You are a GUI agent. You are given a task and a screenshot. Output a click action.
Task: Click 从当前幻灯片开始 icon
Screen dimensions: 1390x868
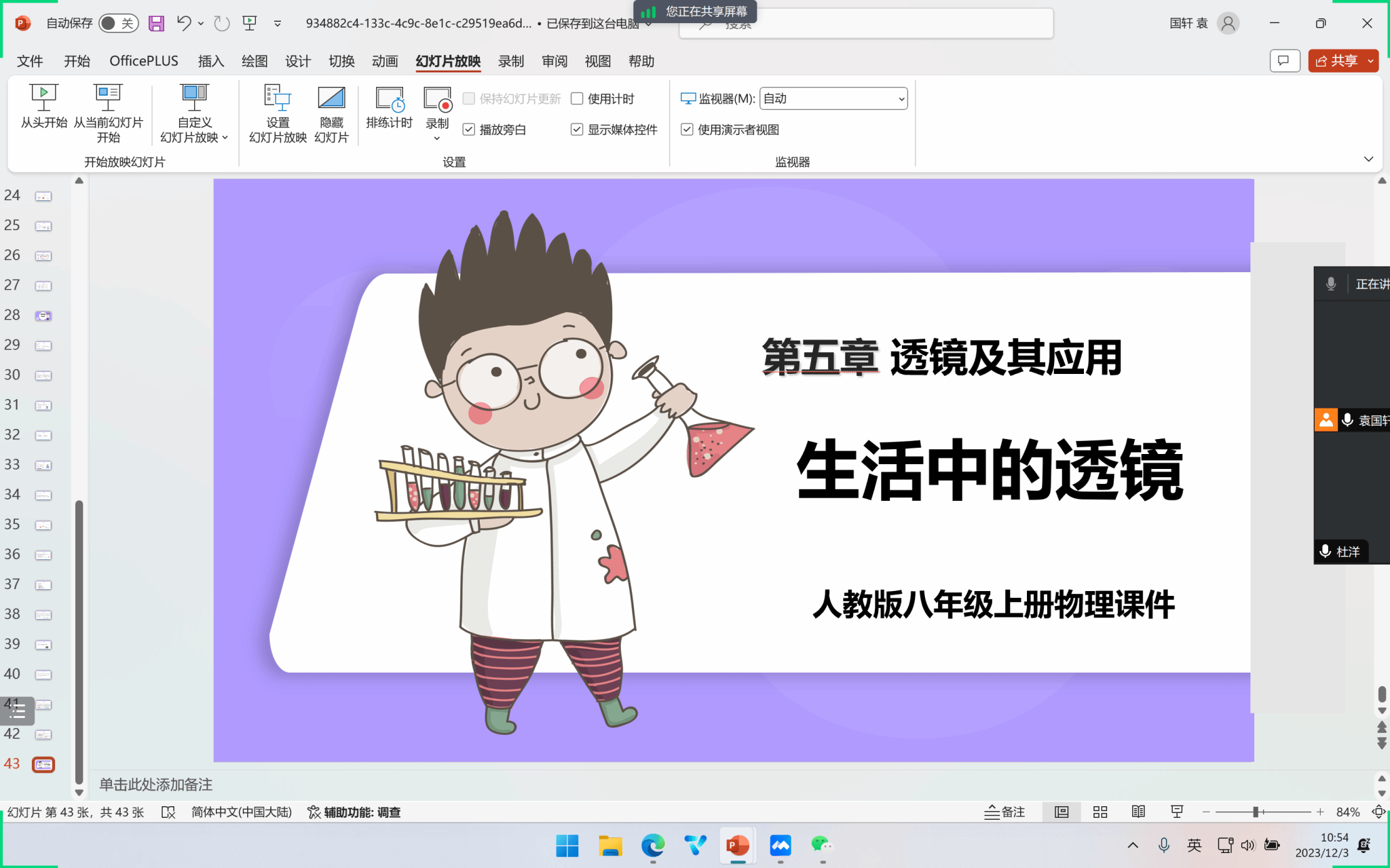108,98
